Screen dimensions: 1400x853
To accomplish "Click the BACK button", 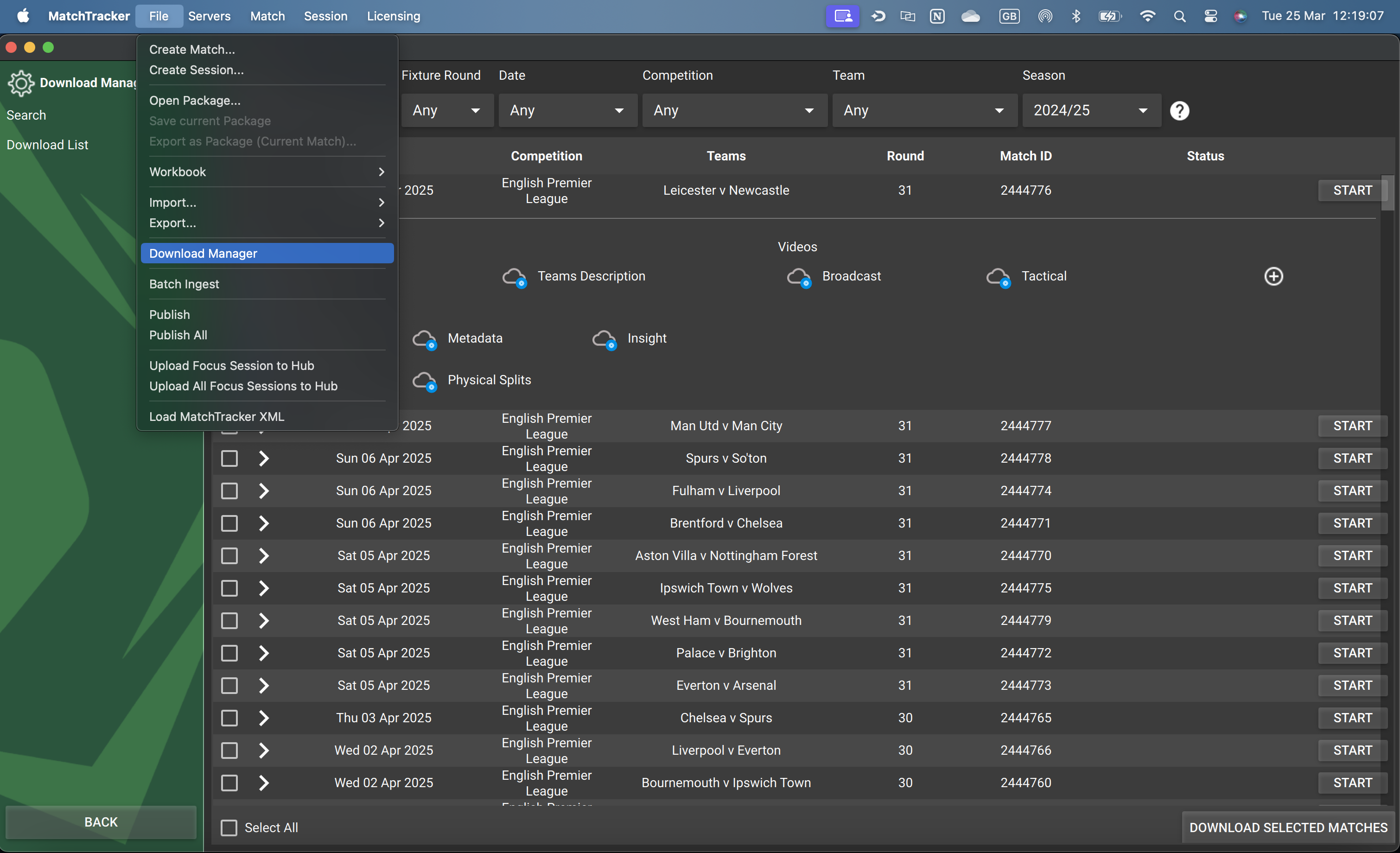I will click(x=101, y=822).
